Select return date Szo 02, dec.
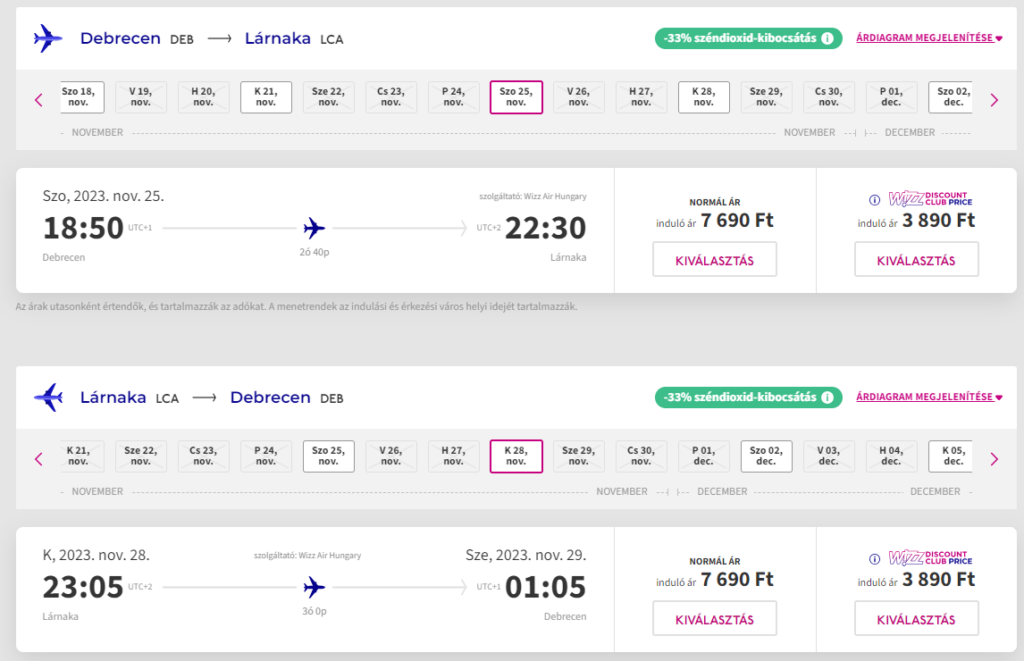Screen dimensions: 1024x661 coord(766,456)
